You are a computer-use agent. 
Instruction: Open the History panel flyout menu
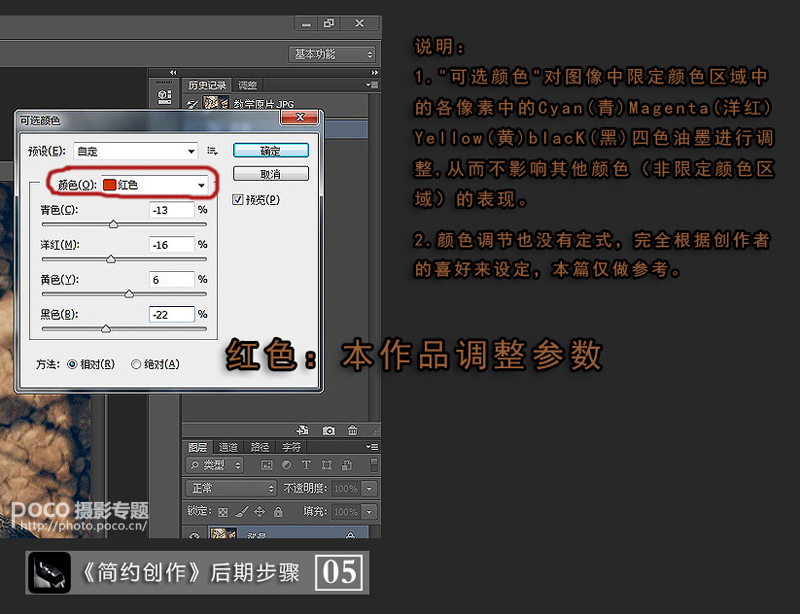(372, 85)
